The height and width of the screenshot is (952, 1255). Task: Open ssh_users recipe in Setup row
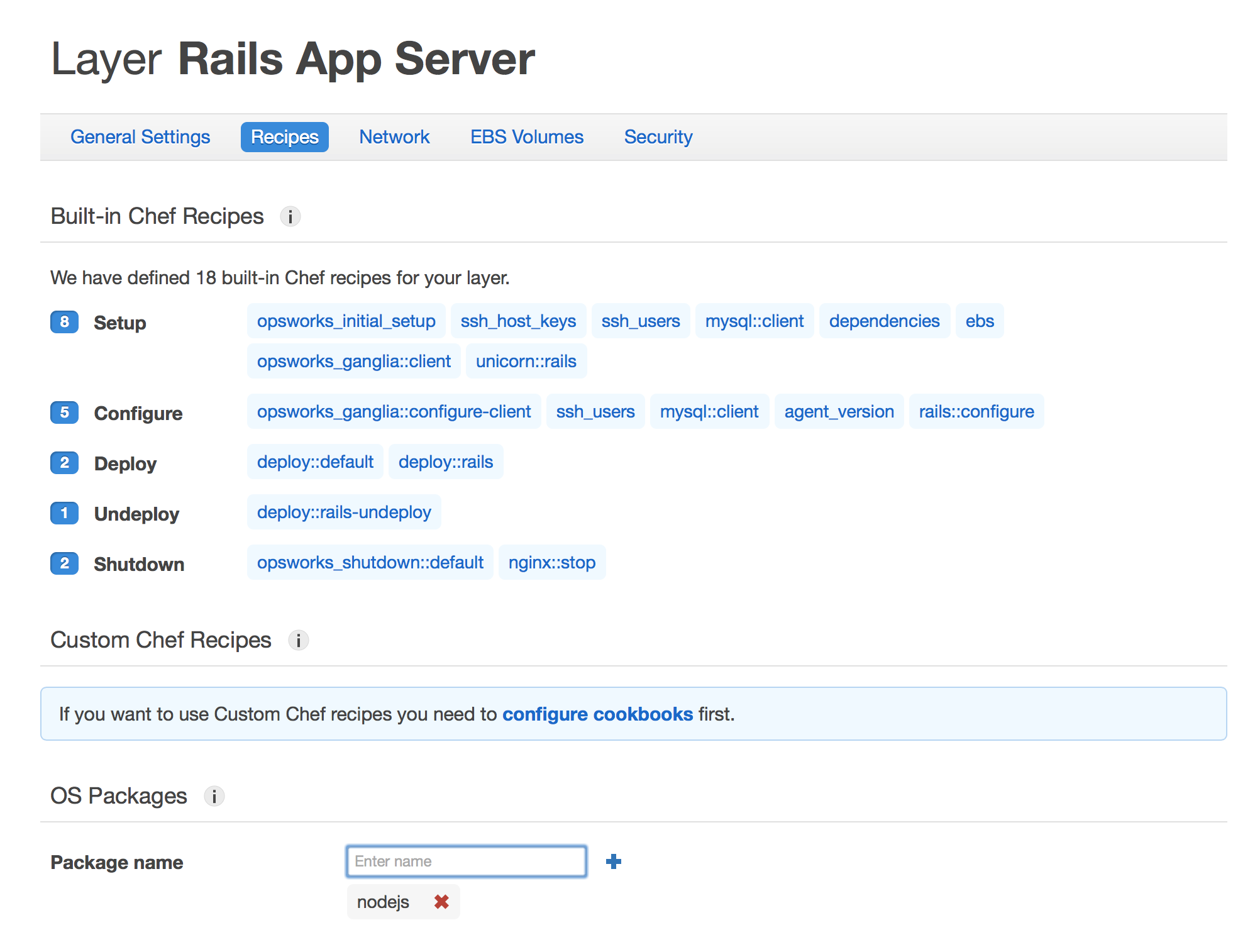point(641,321)
